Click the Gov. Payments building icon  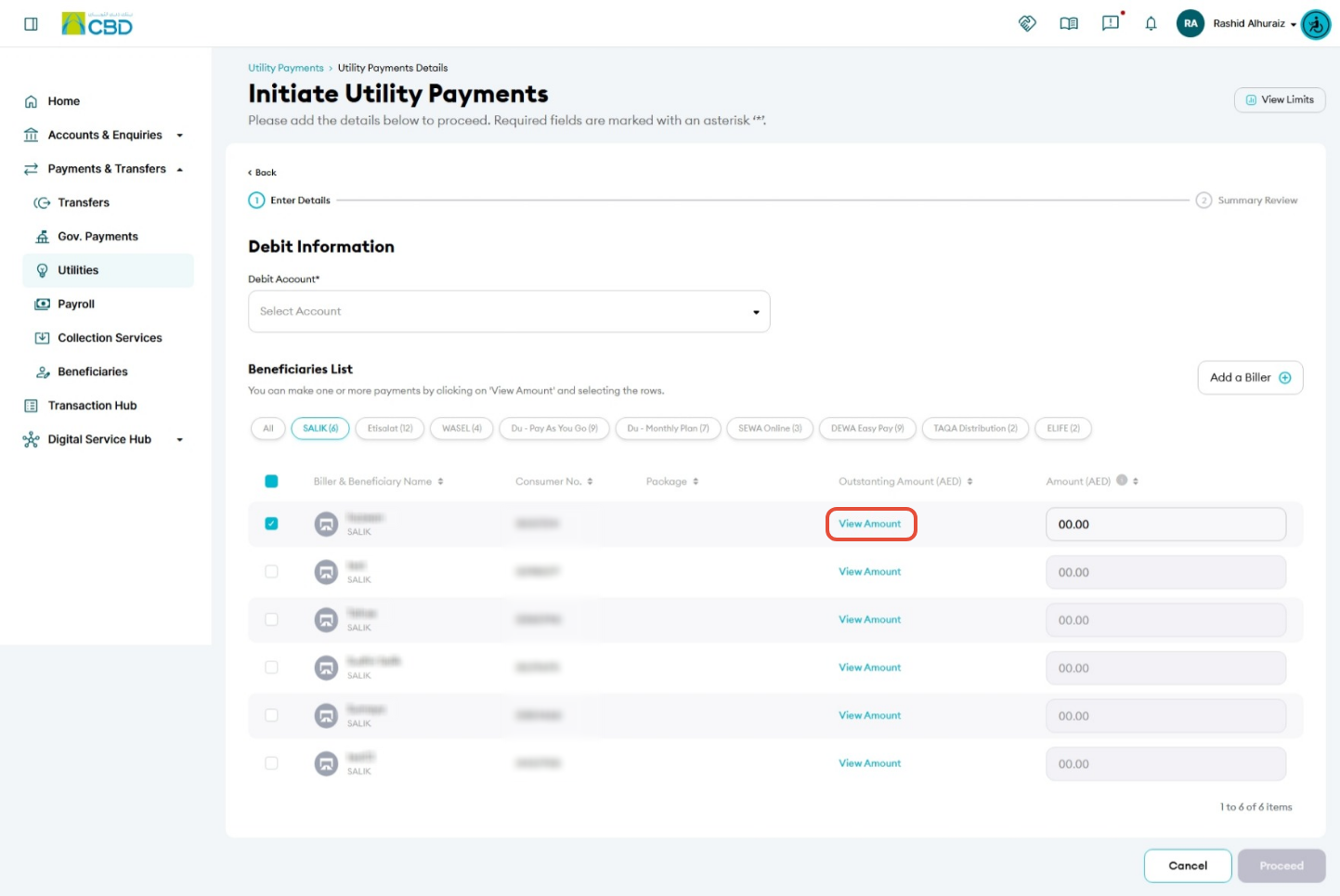(42, 237)
